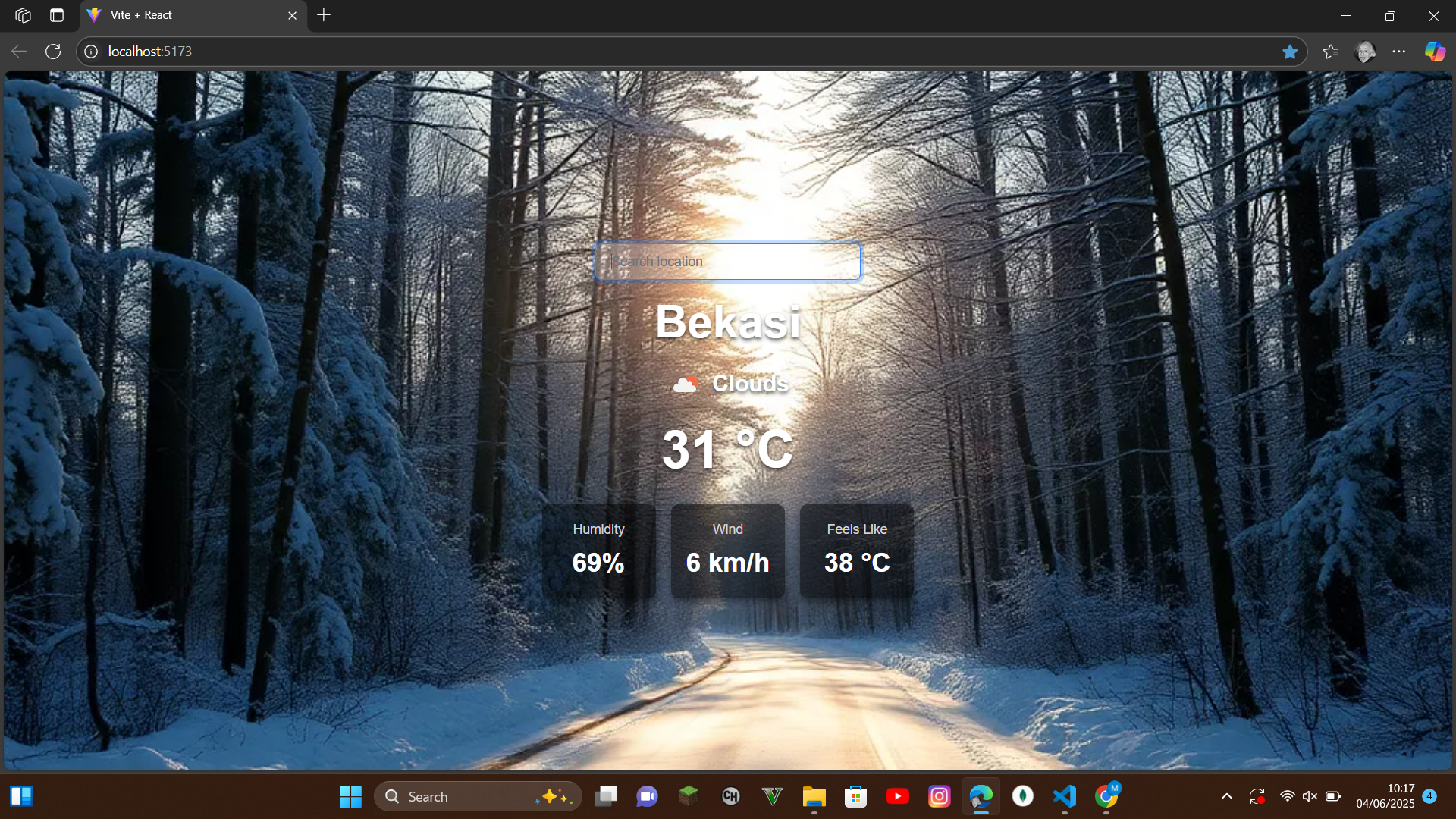The height and width of the screenshot is (819, 1456).
Task: Click the favorites star in address bar
Action: [1290, 52]
